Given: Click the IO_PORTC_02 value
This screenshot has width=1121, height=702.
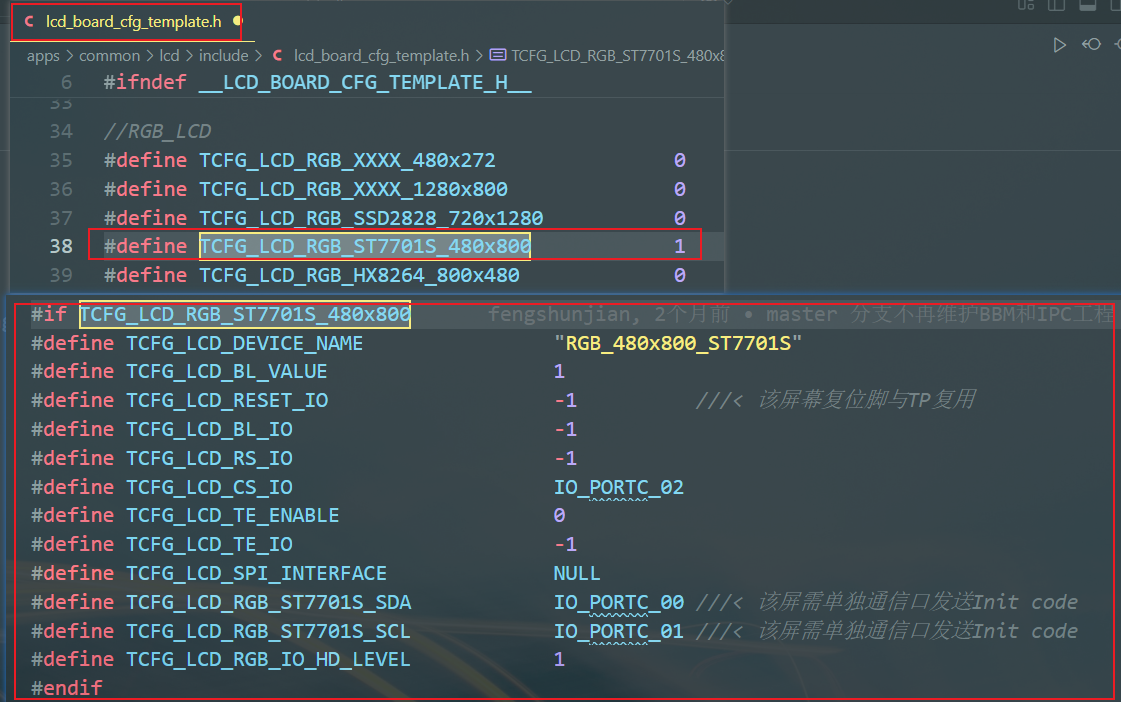Looking at the screenshot, I should tap(619, 488).
